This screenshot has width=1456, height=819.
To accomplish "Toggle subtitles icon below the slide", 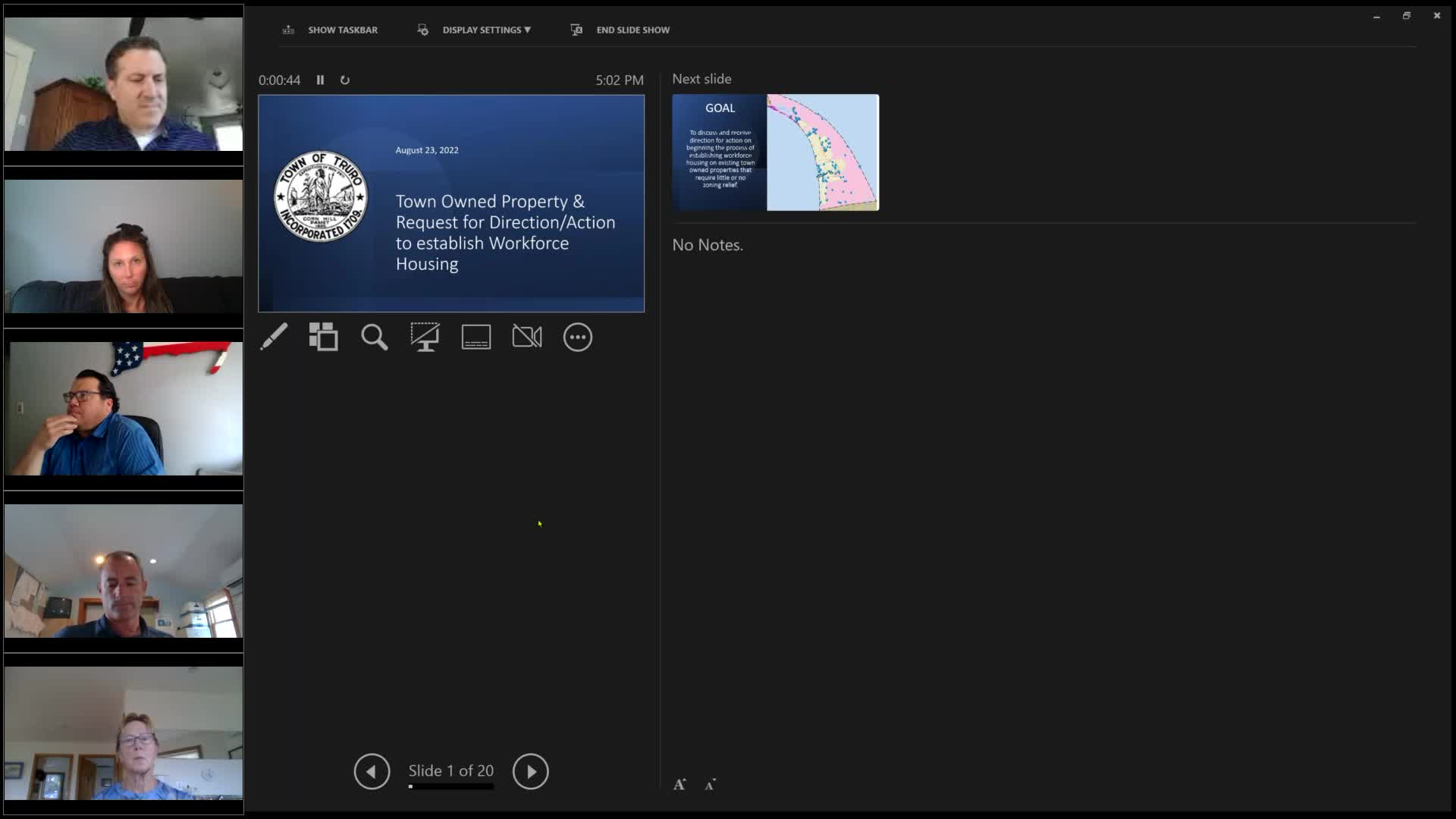I will (476, 337).
